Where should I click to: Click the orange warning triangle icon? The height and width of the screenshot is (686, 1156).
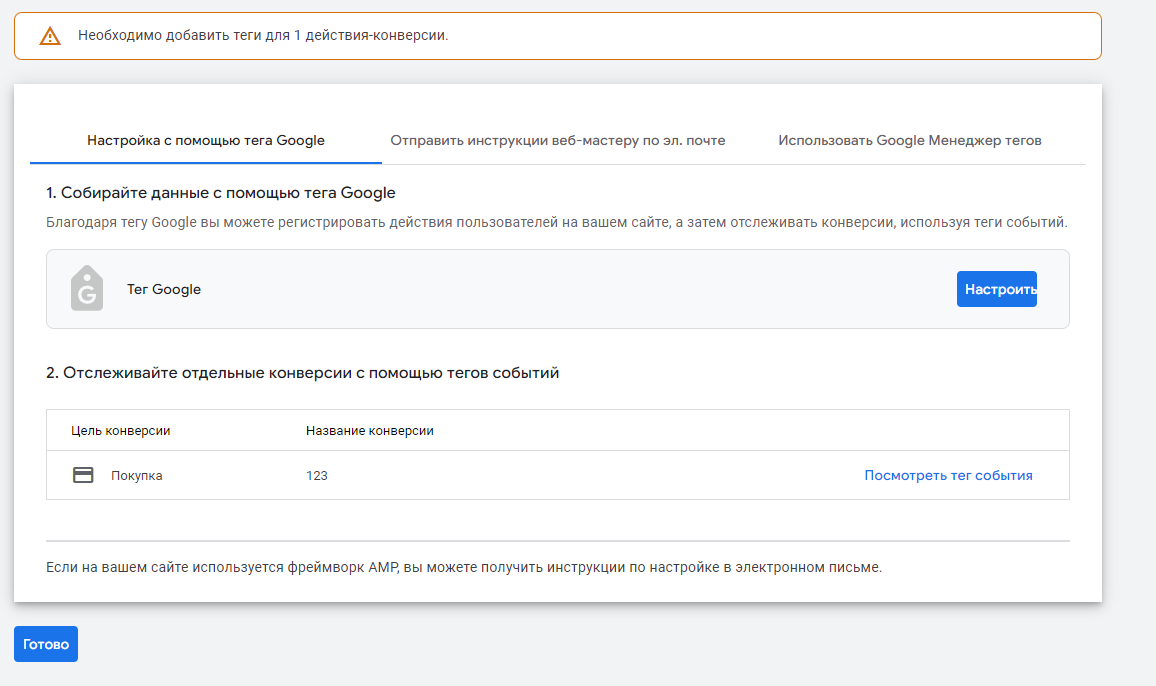[50, 36]
